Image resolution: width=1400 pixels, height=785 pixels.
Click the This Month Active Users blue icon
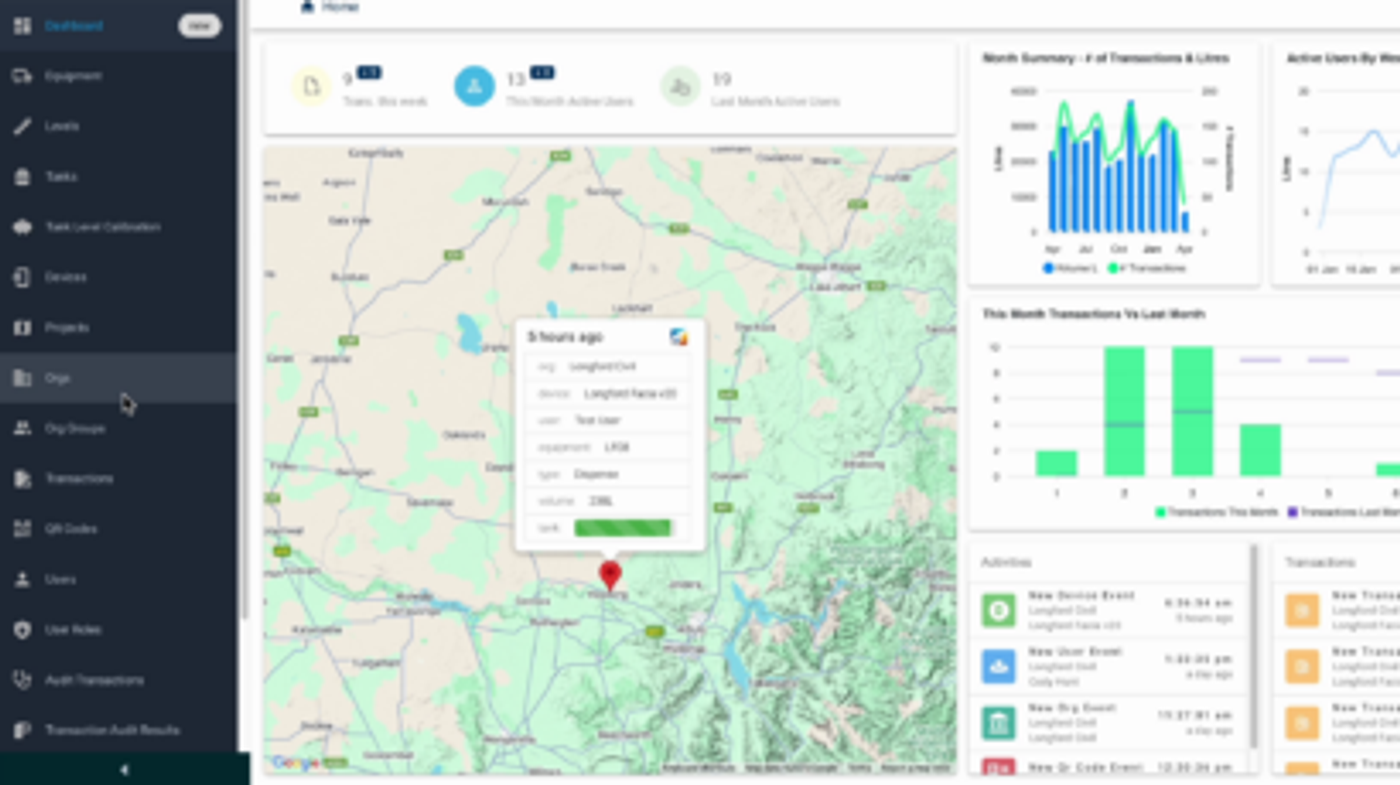click(474, 86)
